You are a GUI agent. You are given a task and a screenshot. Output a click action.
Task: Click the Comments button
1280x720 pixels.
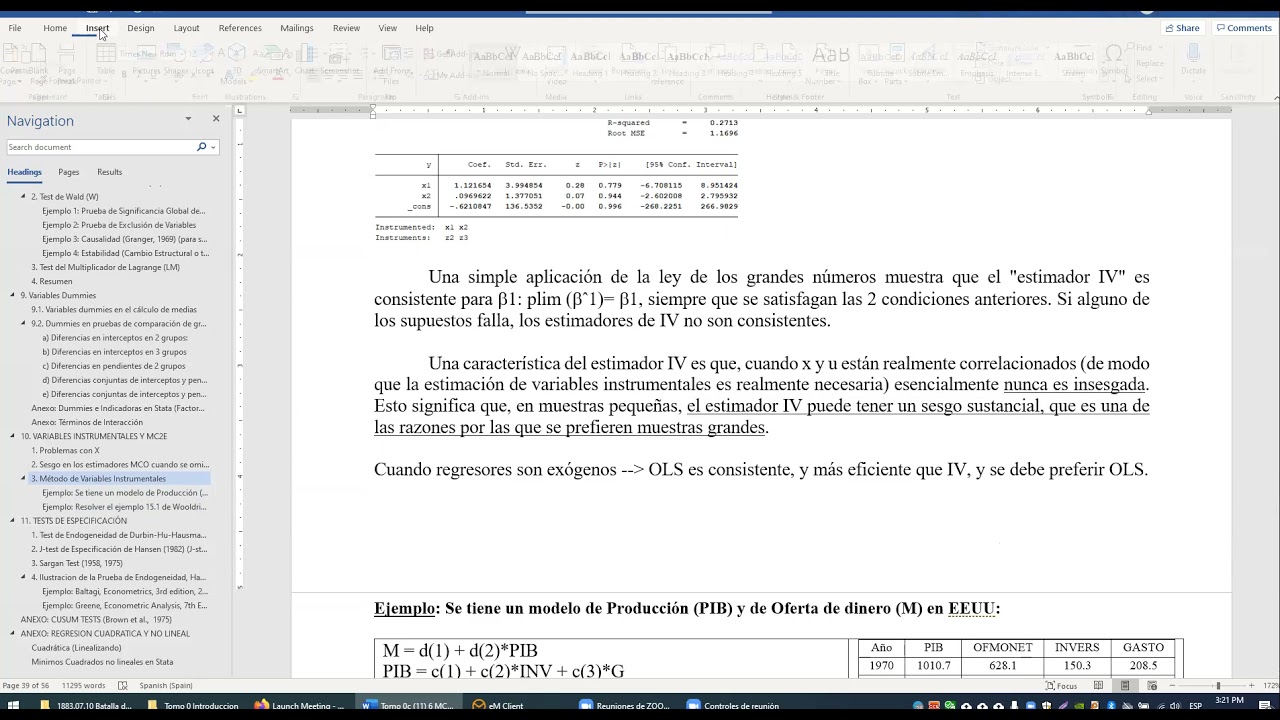pyautogui.click(x=1244, y=28)
